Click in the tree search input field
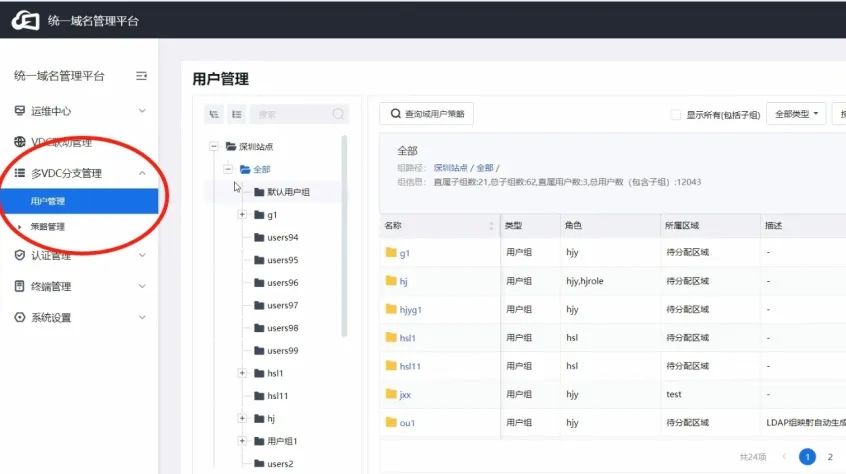This screenshot has height=474, width=846. [290, 115]
